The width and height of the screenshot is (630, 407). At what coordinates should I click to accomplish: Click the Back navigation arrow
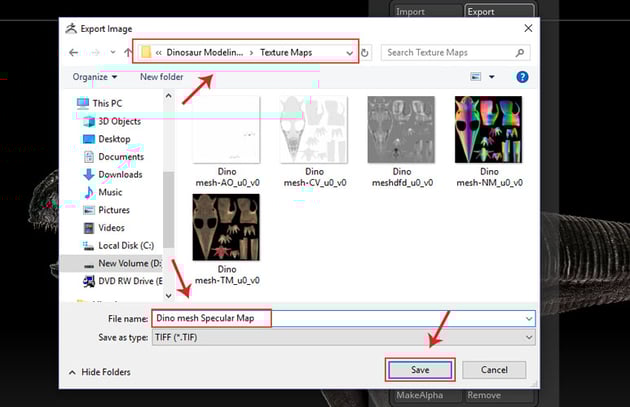point(74,53)
